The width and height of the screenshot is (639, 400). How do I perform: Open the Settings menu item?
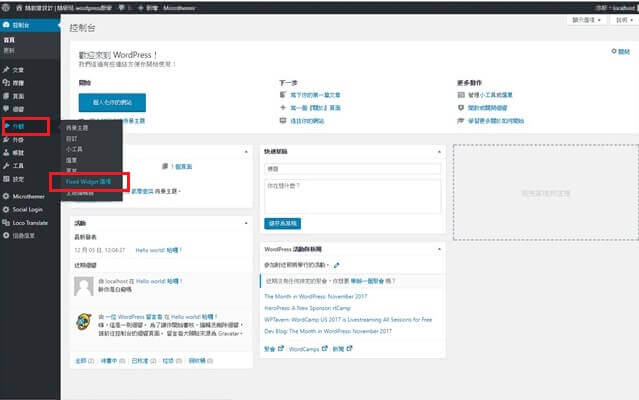pos(30,179)
